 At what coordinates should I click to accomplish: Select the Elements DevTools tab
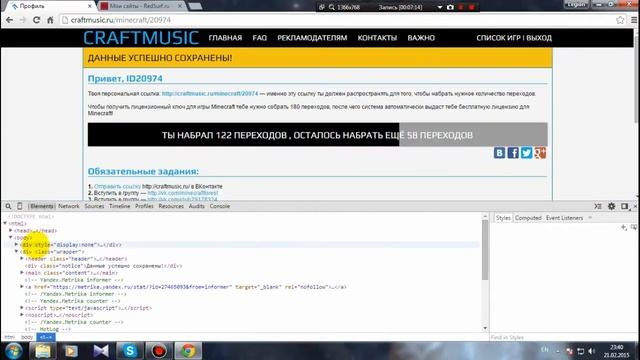pos(42,206)
